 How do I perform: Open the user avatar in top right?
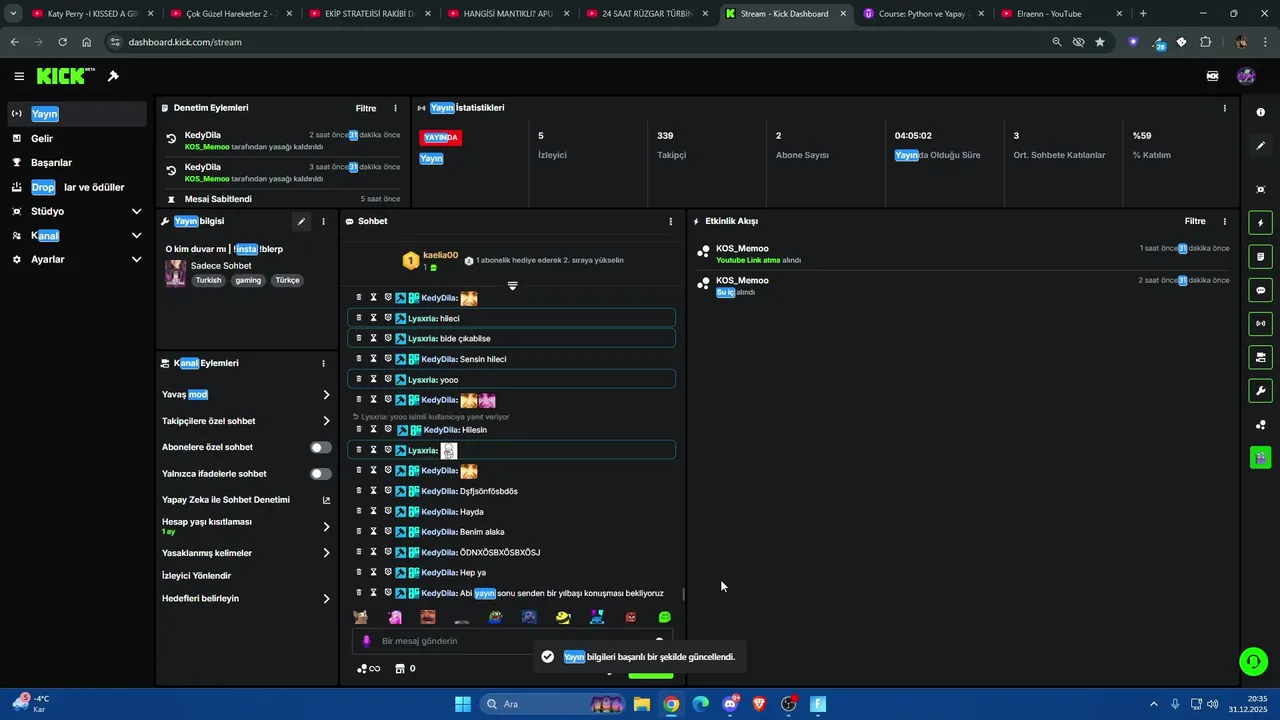(1246, 76)
